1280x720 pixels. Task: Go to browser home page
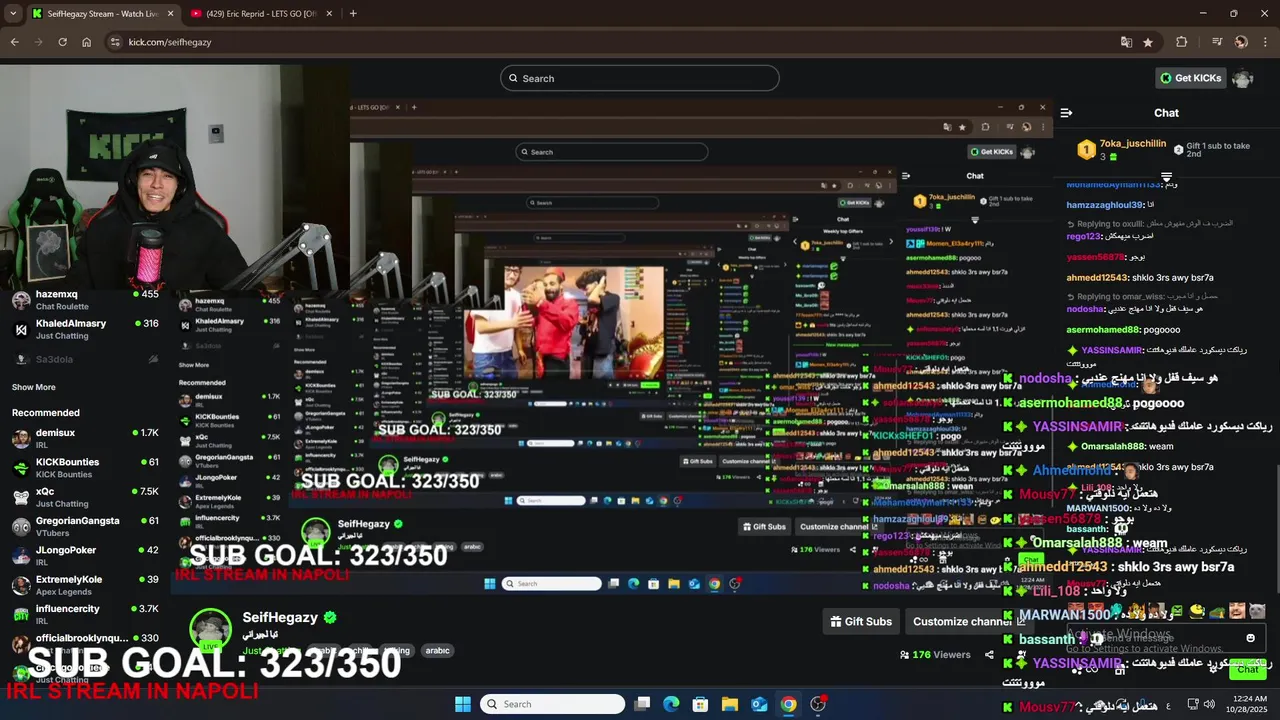(x=86, y=42)
